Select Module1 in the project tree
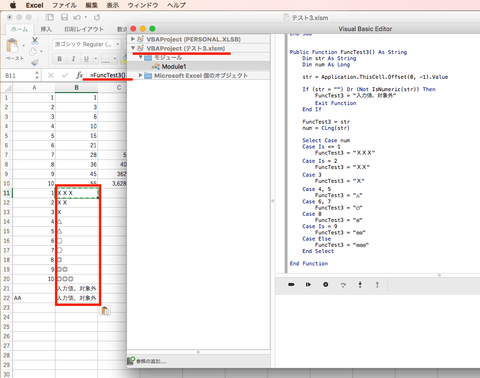 point(174,66)
